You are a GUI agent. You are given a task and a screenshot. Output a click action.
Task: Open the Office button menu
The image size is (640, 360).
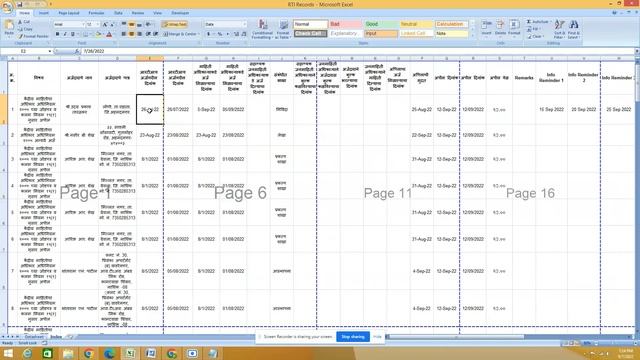(x=7, y=7)
